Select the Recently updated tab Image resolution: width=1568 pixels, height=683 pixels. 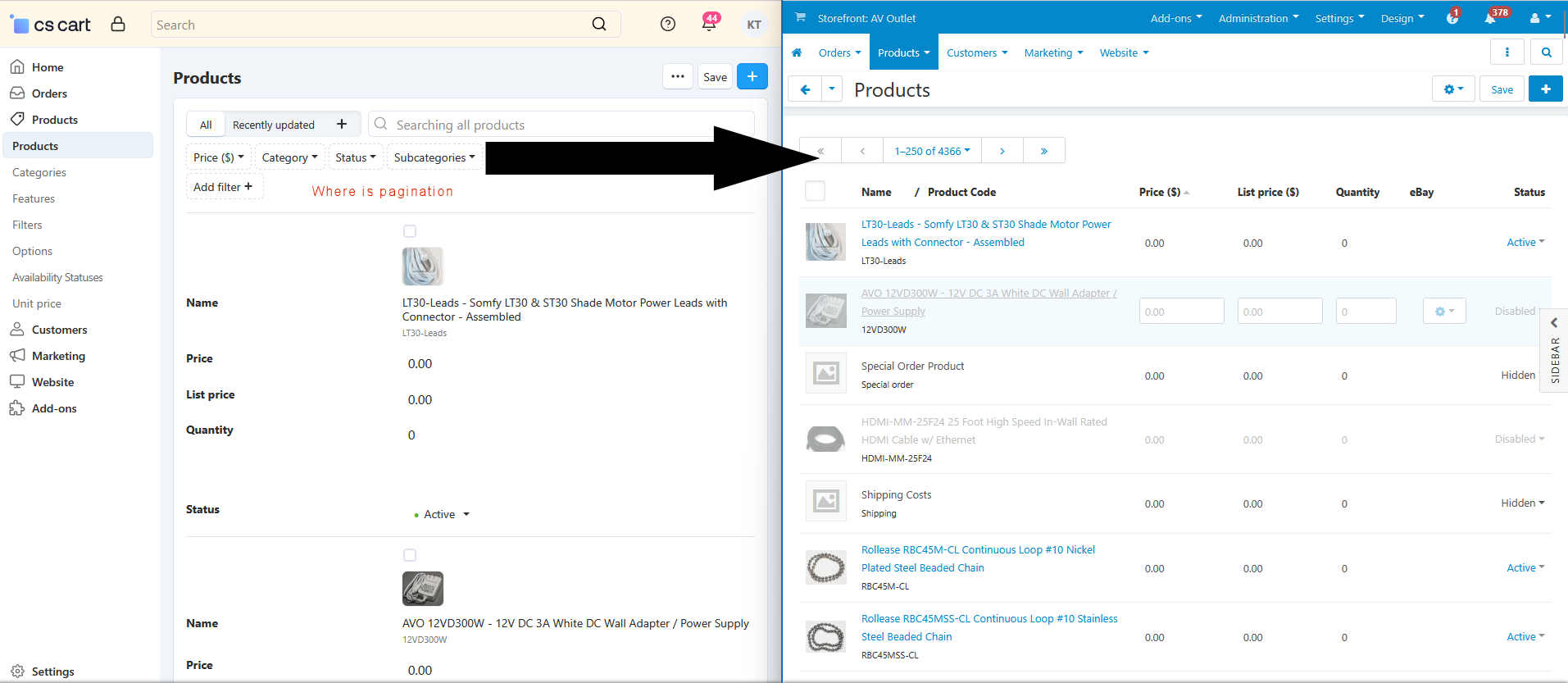click(274, 125)
